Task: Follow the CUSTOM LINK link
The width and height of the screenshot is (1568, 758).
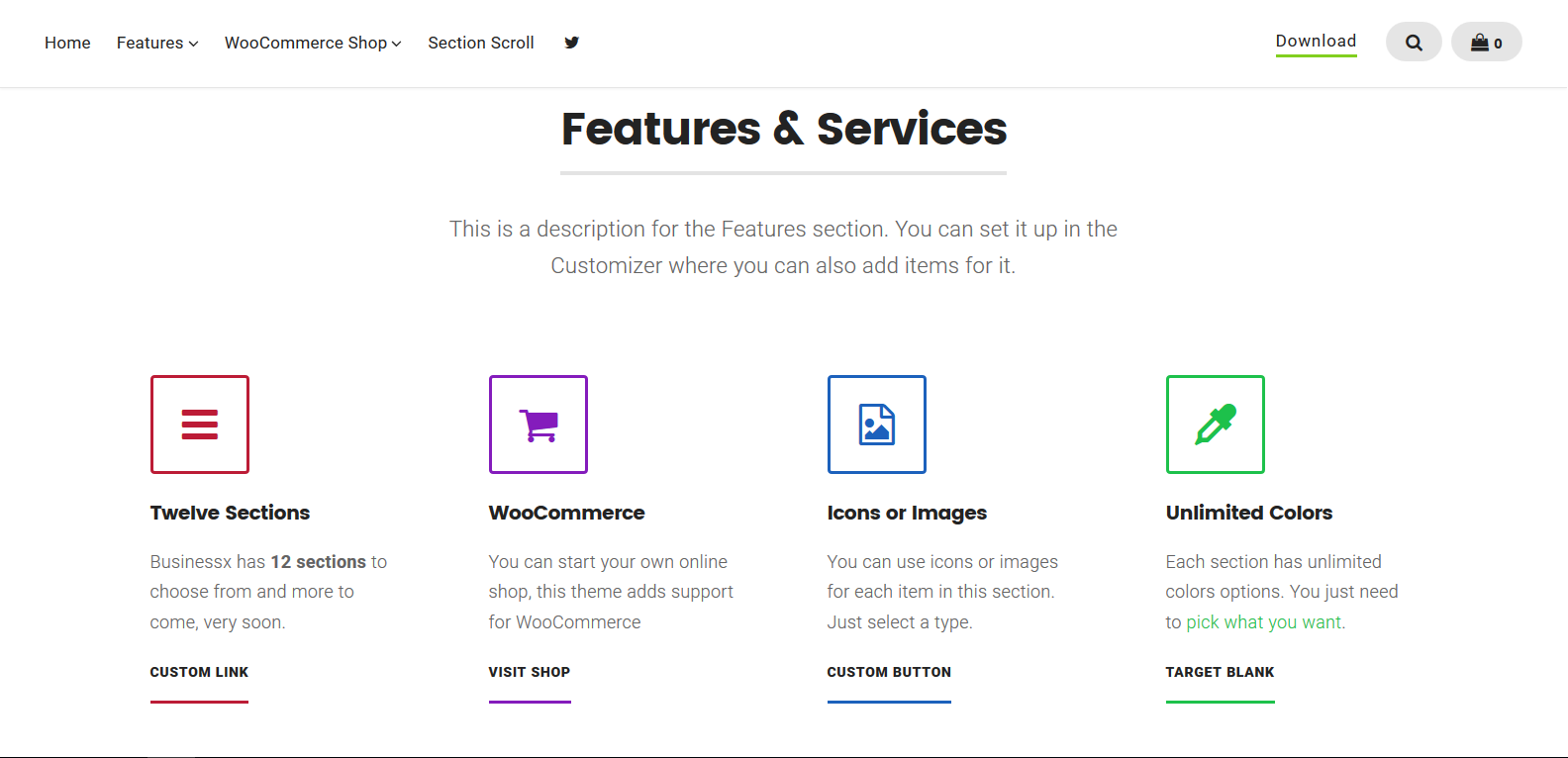Action: [199, 672]
